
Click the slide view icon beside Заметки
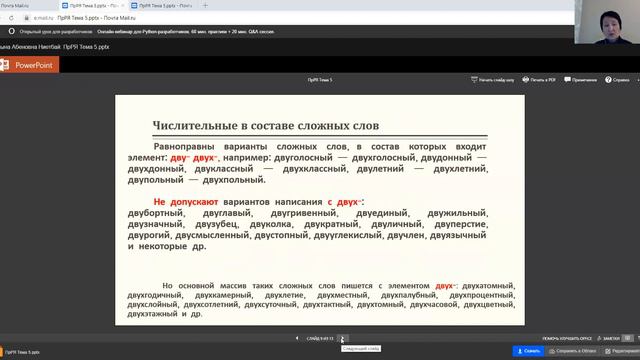click(x=628, y=338)
